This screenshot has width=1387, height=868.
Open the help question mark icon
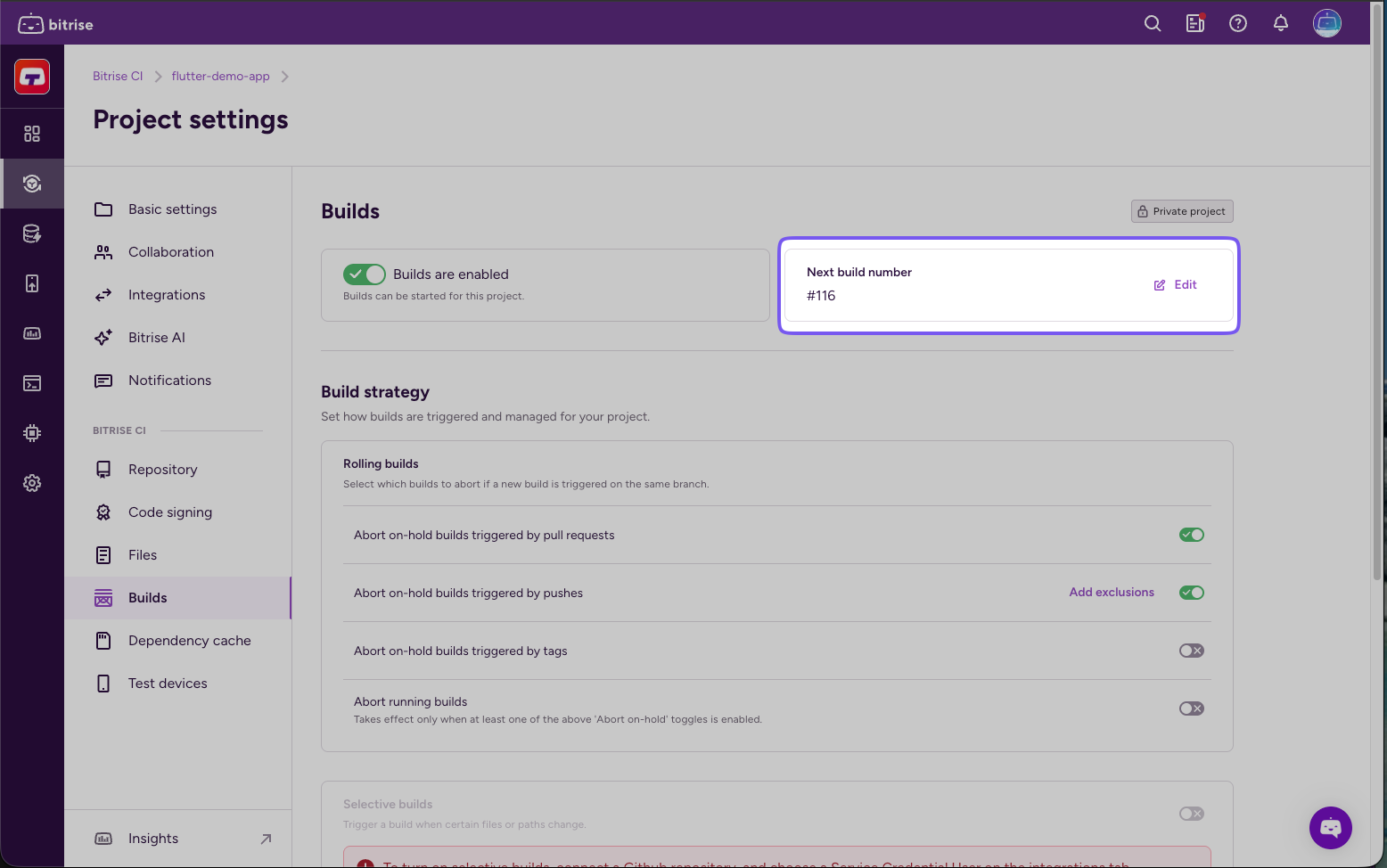click(x=1238, y=23)
